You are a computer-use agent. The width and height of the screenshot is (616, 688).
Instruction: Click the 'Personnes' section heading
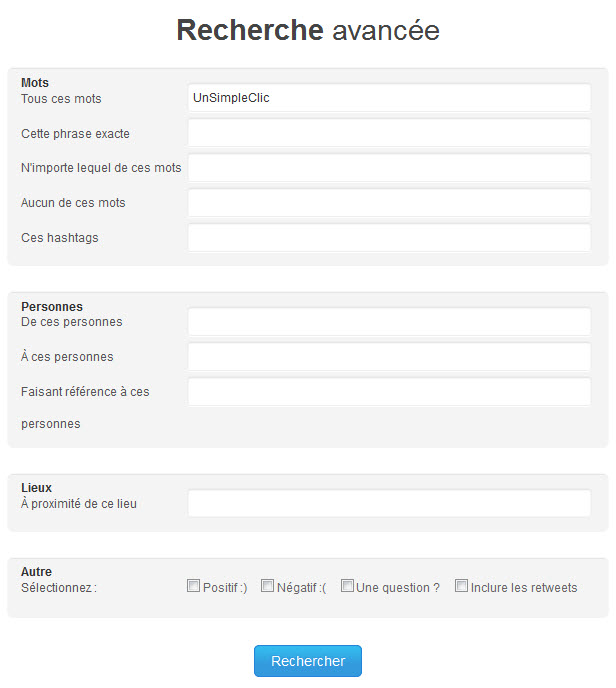click(52, 306)
